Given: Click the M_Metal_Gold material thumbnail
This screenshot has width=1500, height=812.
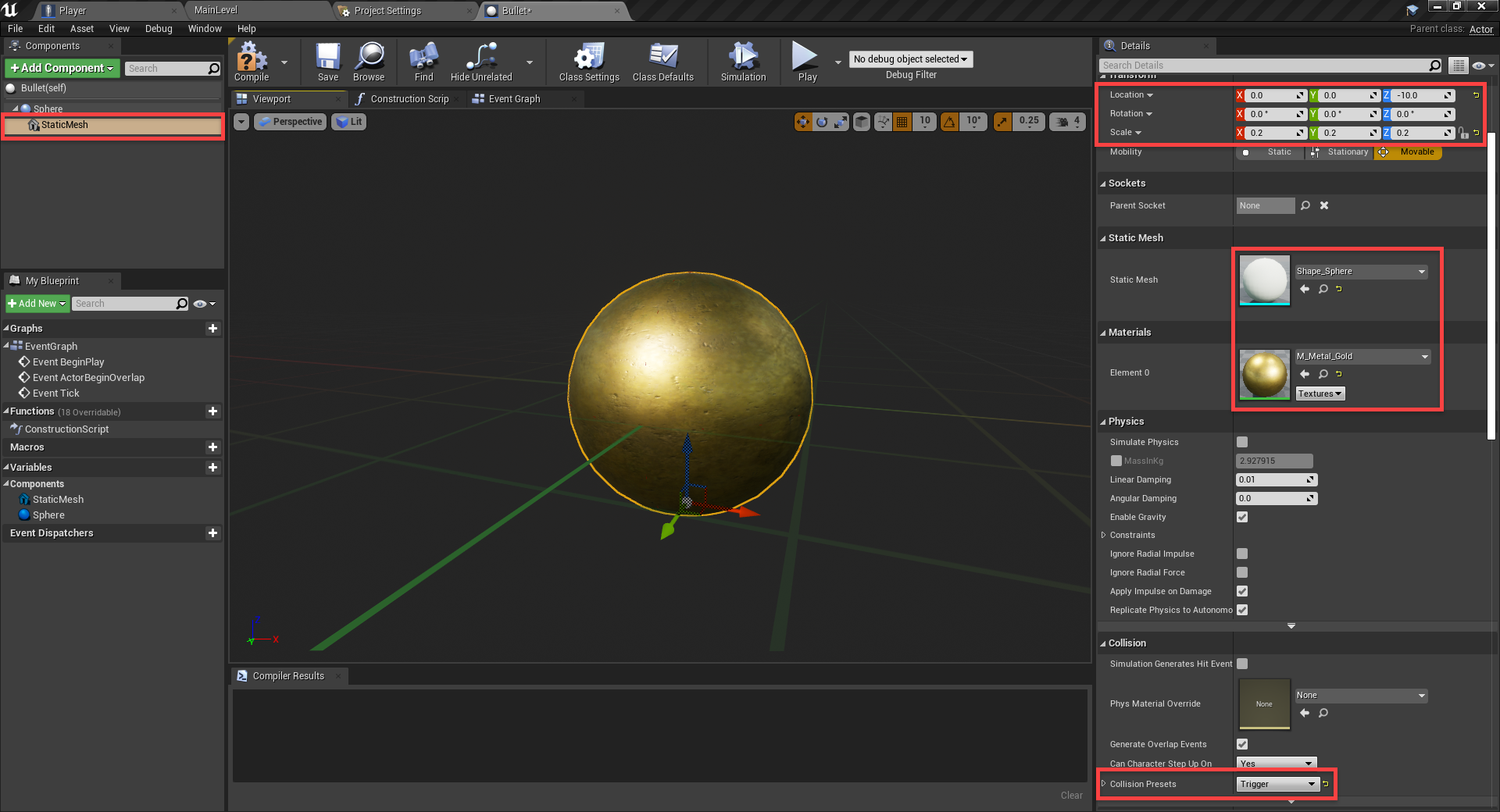Looking at the screenshot, I should click(1264, 374).
